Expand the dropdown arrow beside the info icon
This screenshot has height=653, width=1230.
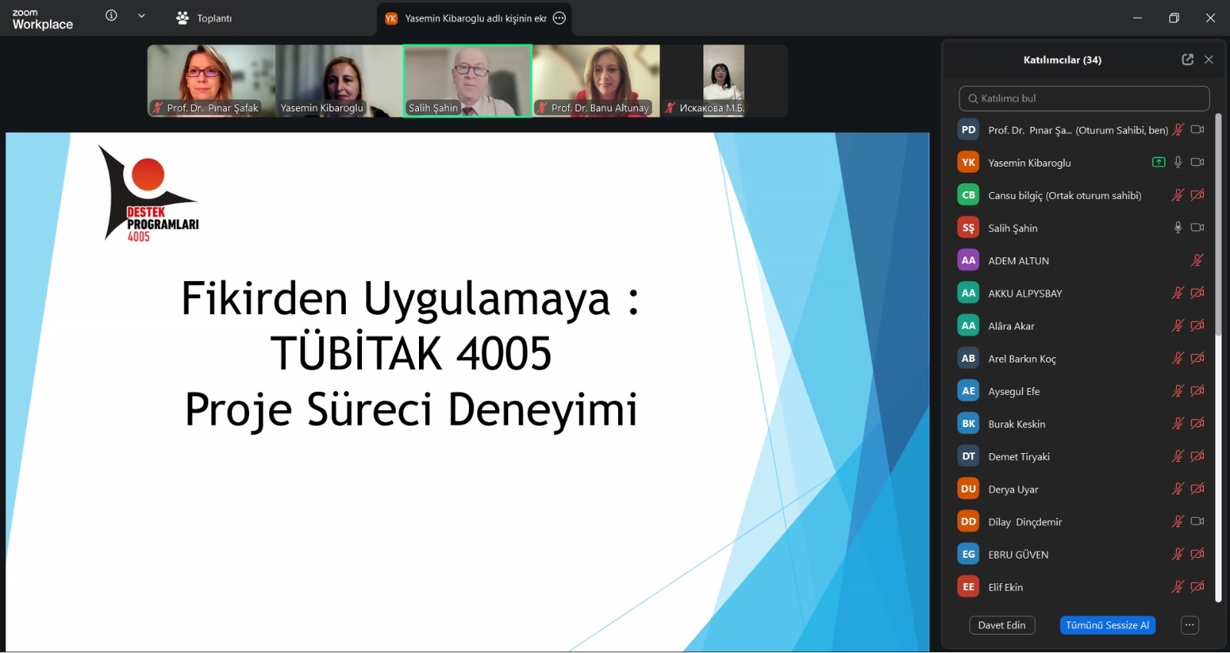click(141, 16)
